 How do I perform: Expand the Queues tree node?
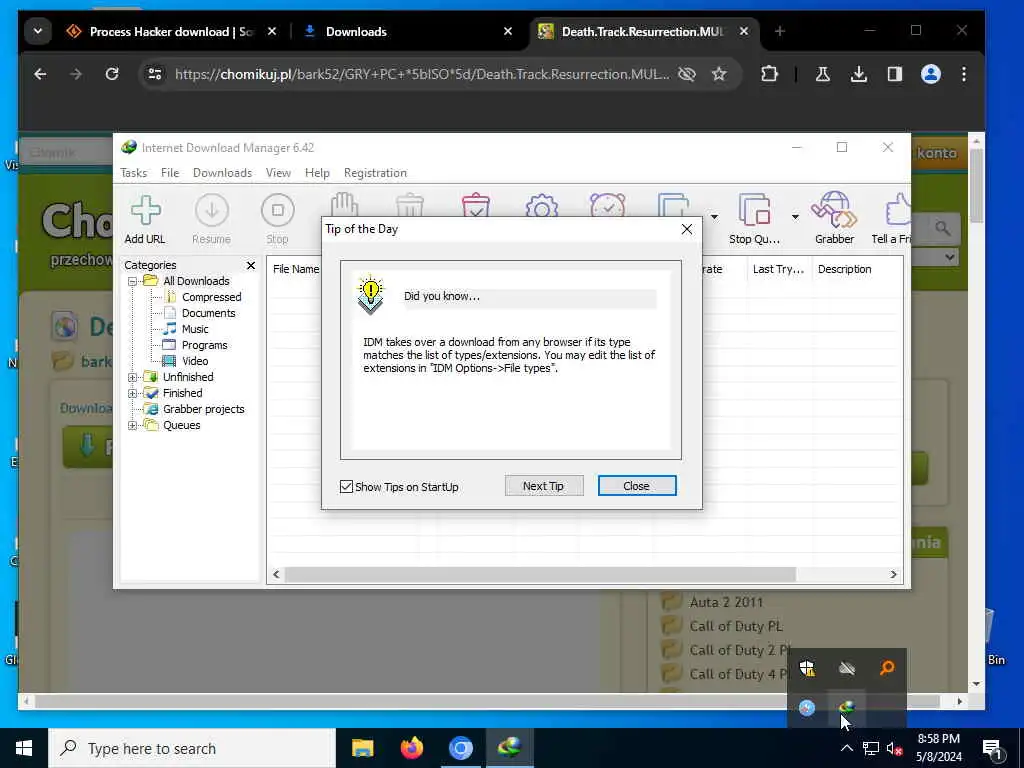pyautogui.click(x=133, y=425)
